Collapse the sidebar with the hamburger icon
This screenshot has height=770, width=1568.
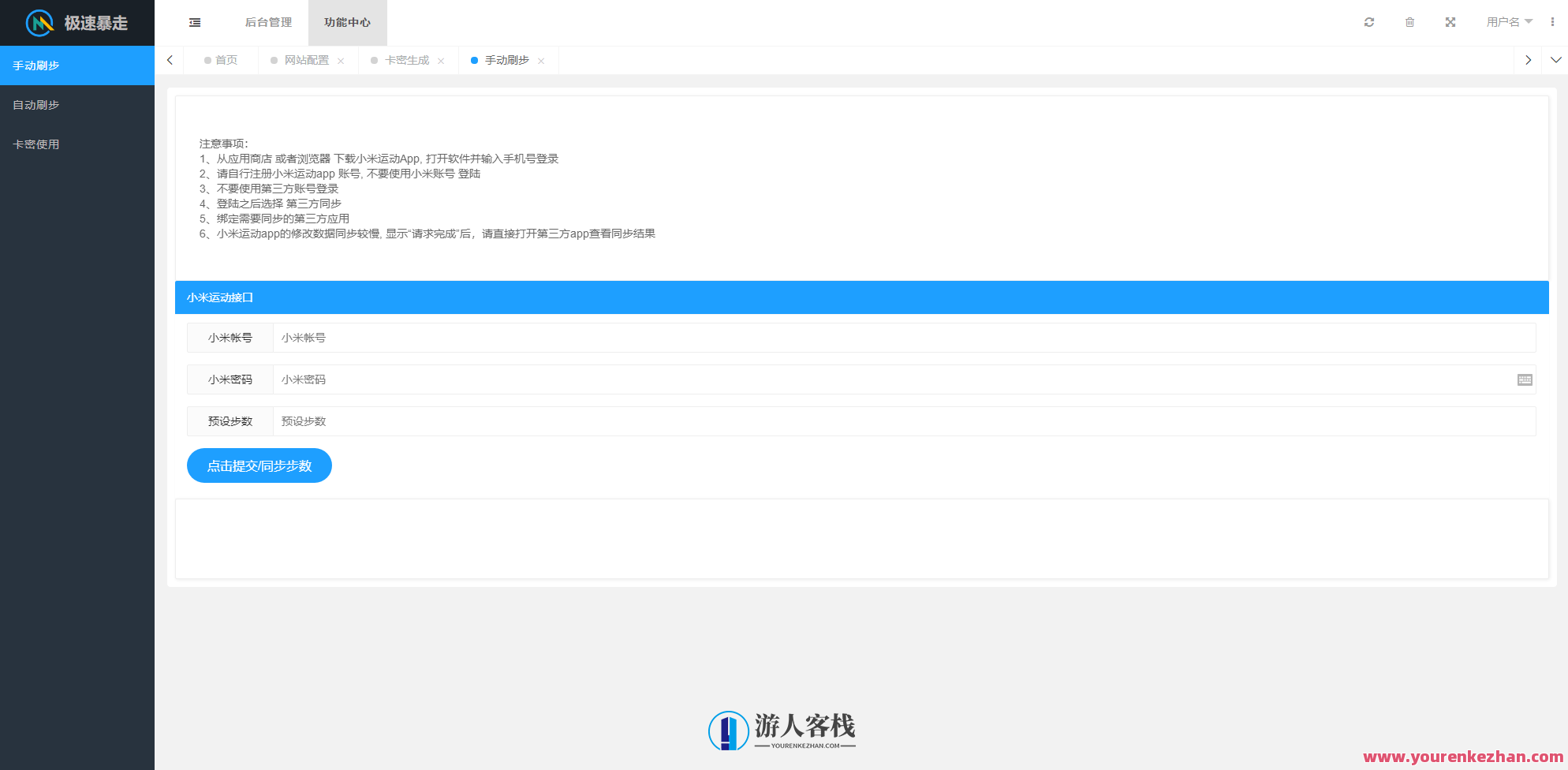point(195,22)
